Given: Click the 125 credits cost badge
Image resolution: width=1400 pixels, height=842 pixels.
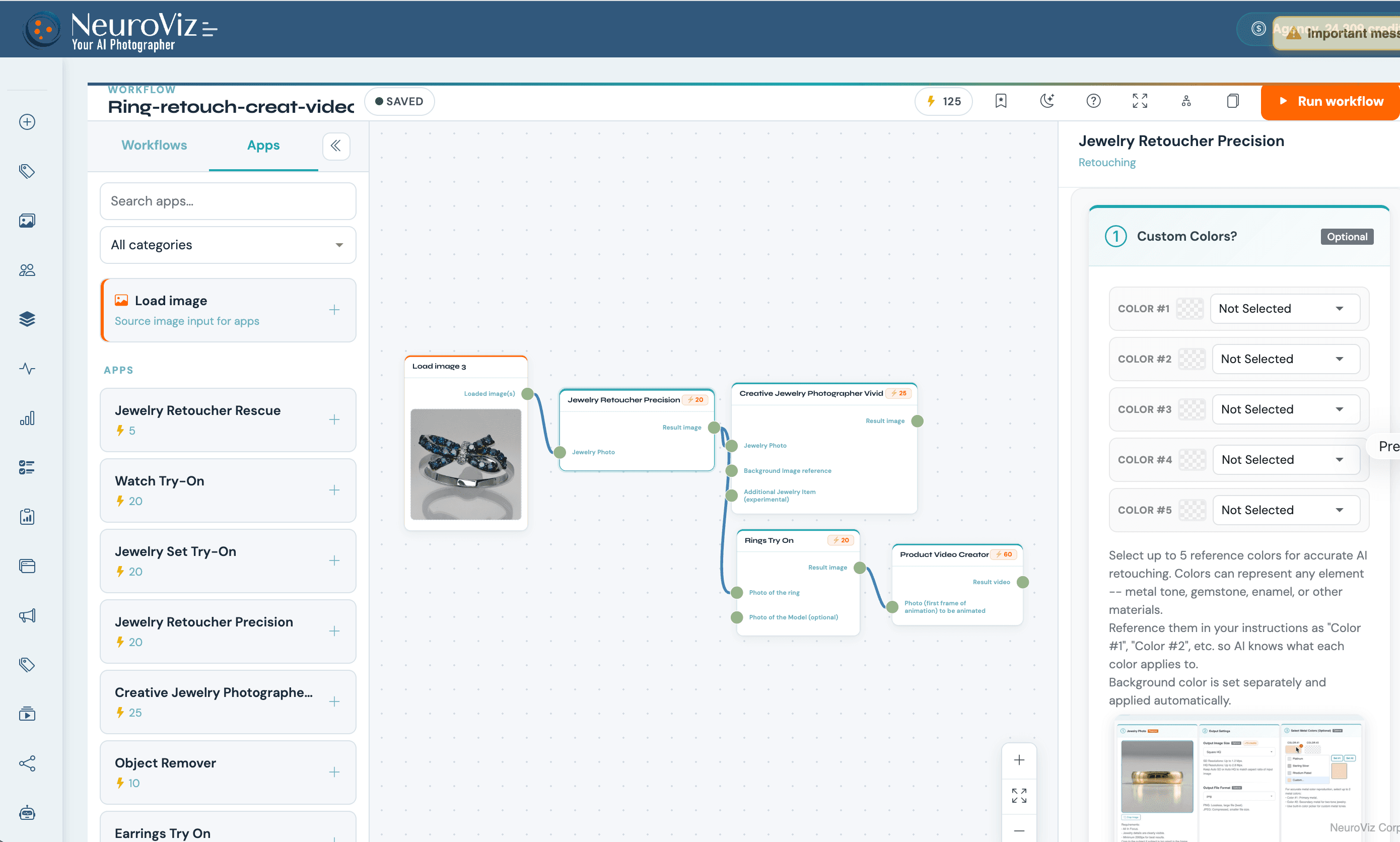Looking at the screenshot, I should click(x=944, y=102).
